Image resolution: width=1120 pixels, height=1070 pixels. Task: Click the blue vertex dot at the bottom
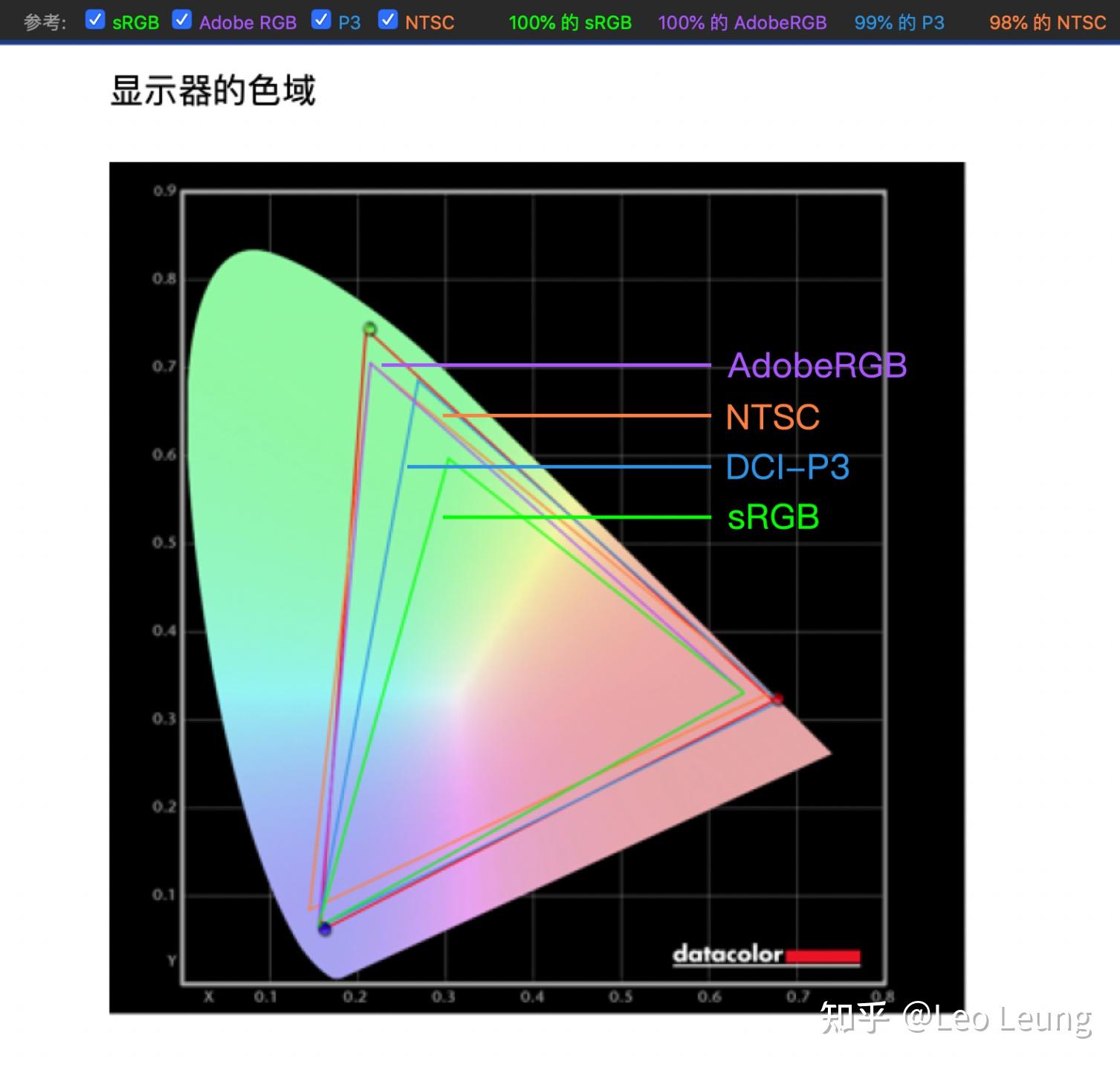325,930
